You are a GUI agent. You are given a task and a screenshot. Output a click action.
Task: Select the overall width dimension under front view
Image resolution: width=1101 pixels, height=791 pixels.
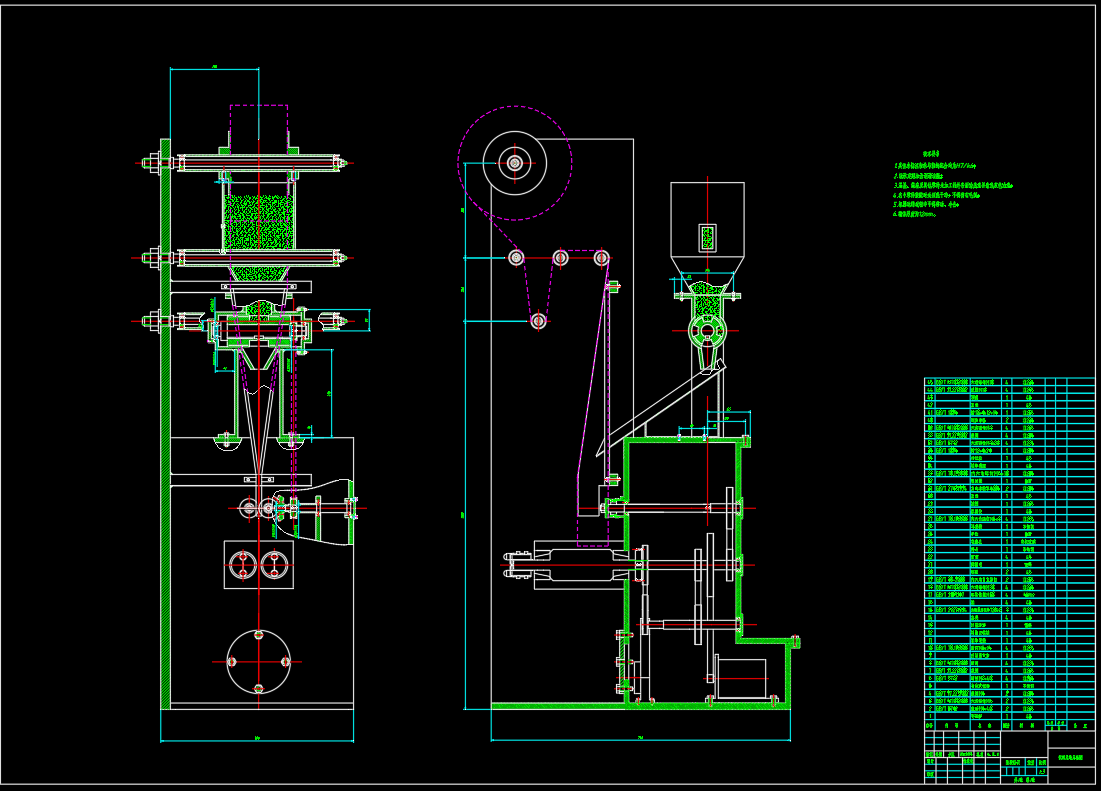[257, 741]
